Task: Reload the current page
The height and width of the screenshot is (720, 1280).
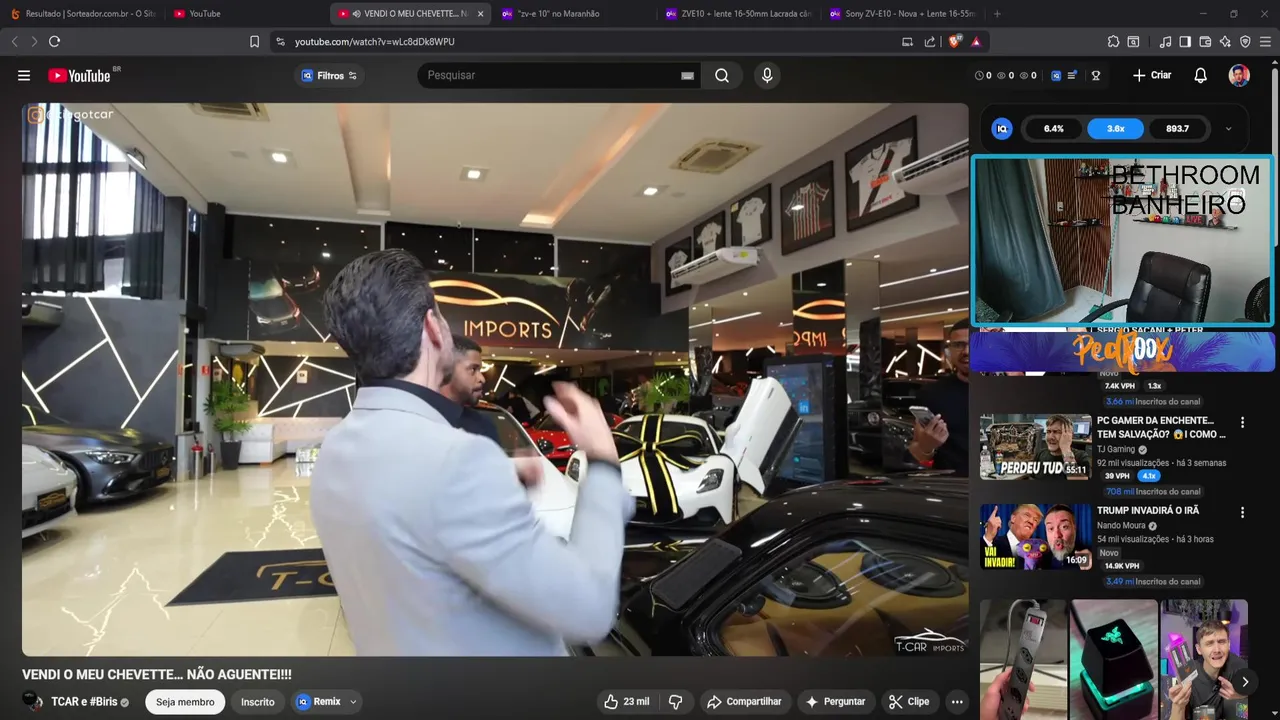Action: pos(54,41)
